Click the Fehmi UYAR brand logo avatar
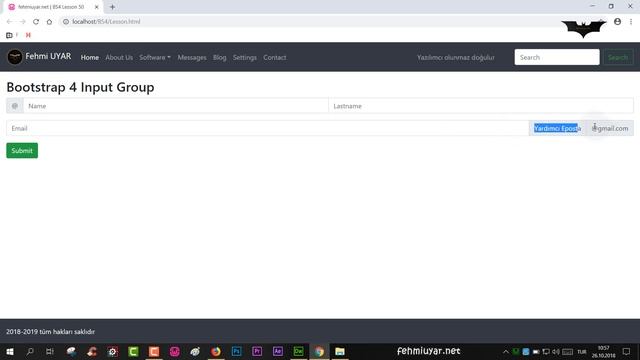Viewport: 640px width, 360px height. (15, 57)
